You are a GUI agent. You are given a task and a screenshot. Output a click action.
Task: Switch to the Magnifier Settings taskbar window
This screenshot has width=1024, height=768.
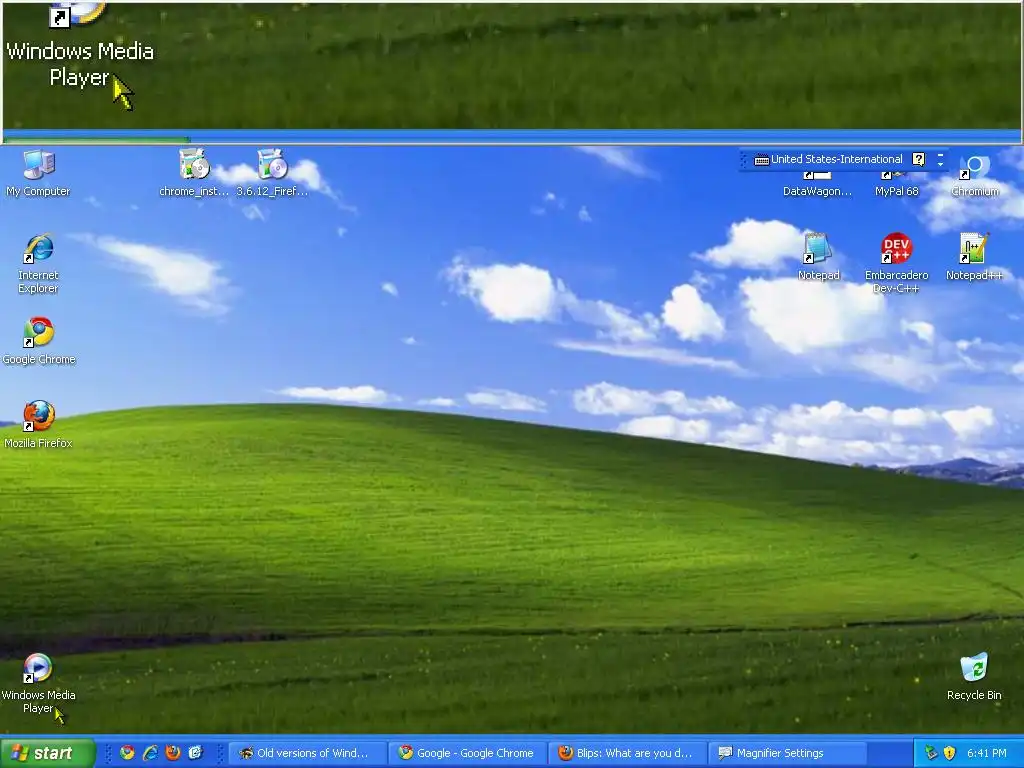788,753
